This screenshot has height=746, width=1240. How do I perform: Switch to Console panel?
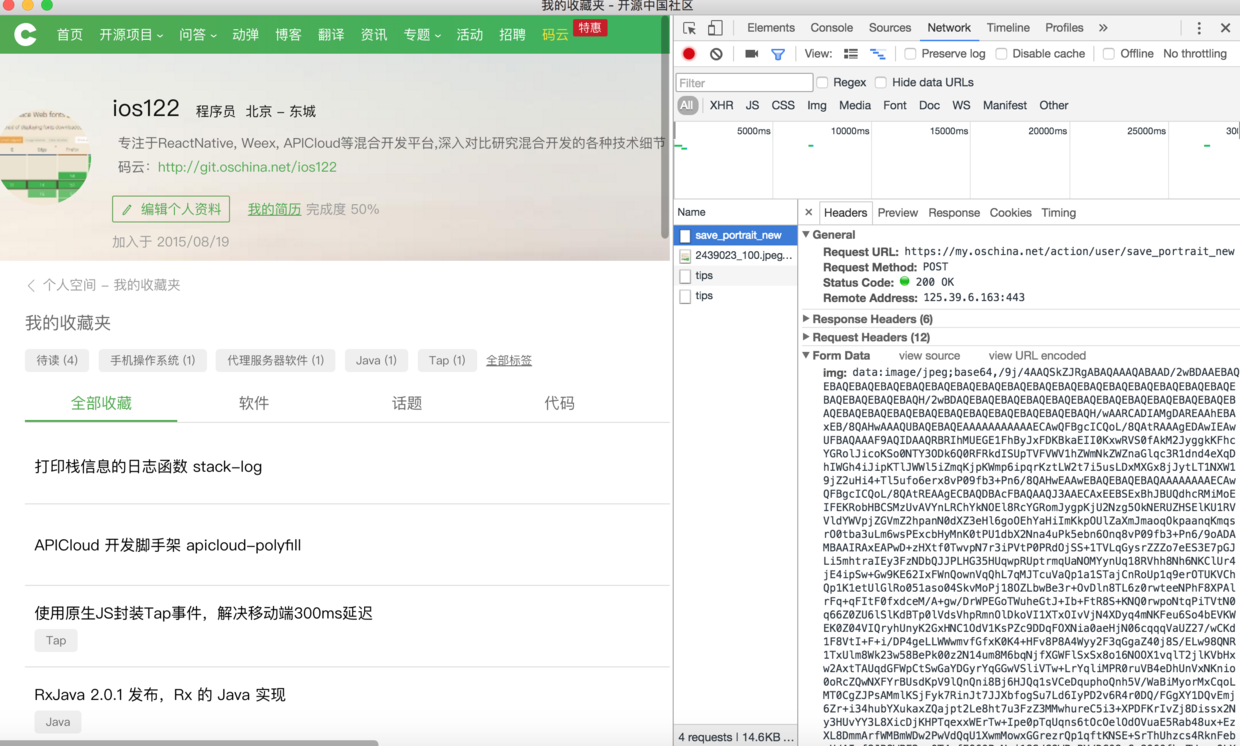831,28
